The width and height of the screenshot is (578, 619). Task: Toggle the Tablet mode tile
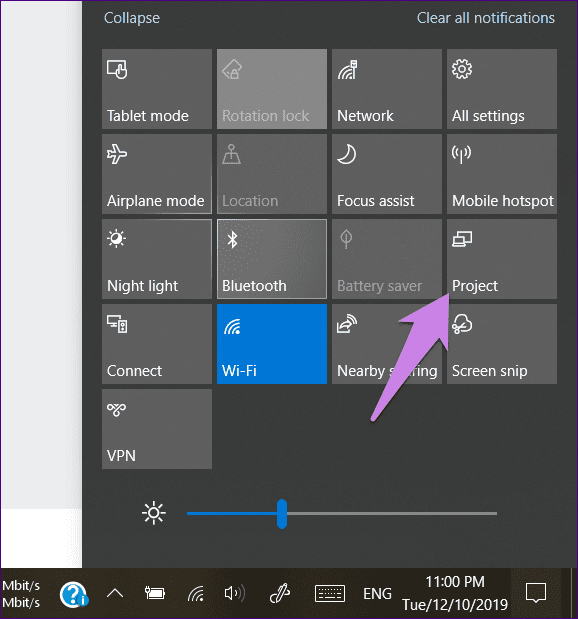pos(157,89)
